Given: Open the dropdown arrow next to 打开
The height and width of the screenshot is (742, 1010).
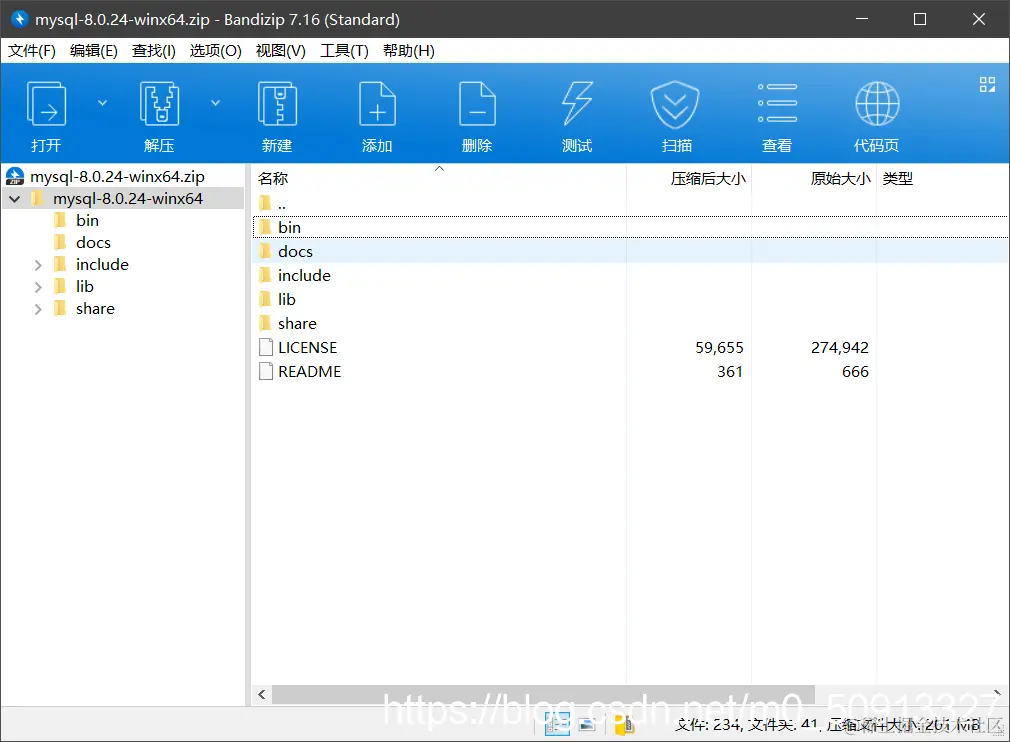Looking at the screenshot, I should tap(102, 103).
